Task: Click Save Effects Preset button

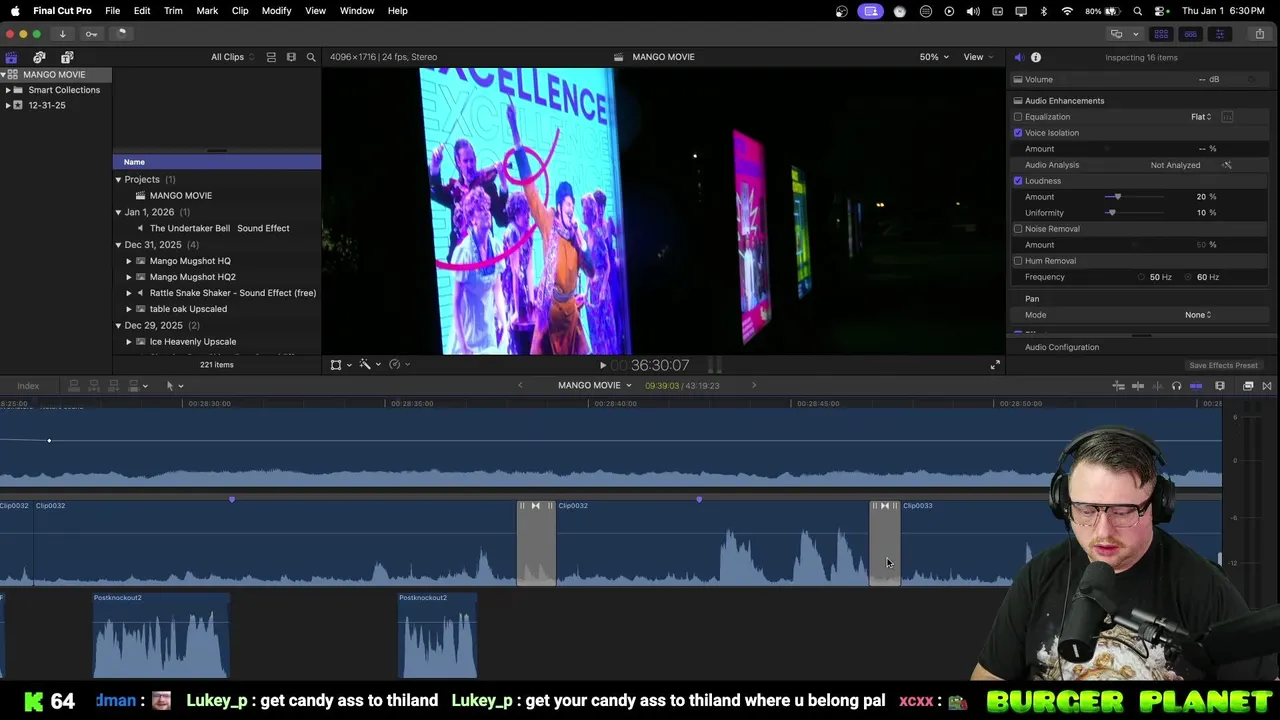Action: pos(1223,366)
